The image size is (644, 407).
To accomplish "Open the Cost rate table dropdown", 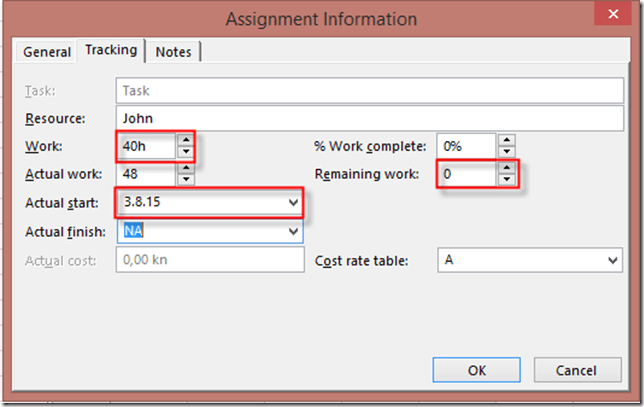I will (x=613, y=260).
